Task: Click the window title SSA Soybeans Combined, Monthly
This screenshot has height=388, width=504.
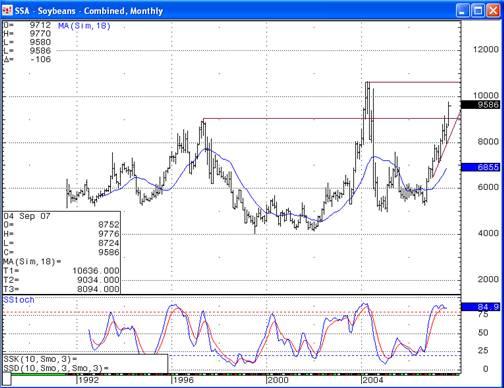Action: pyautogui.click(x=89, y=11)
